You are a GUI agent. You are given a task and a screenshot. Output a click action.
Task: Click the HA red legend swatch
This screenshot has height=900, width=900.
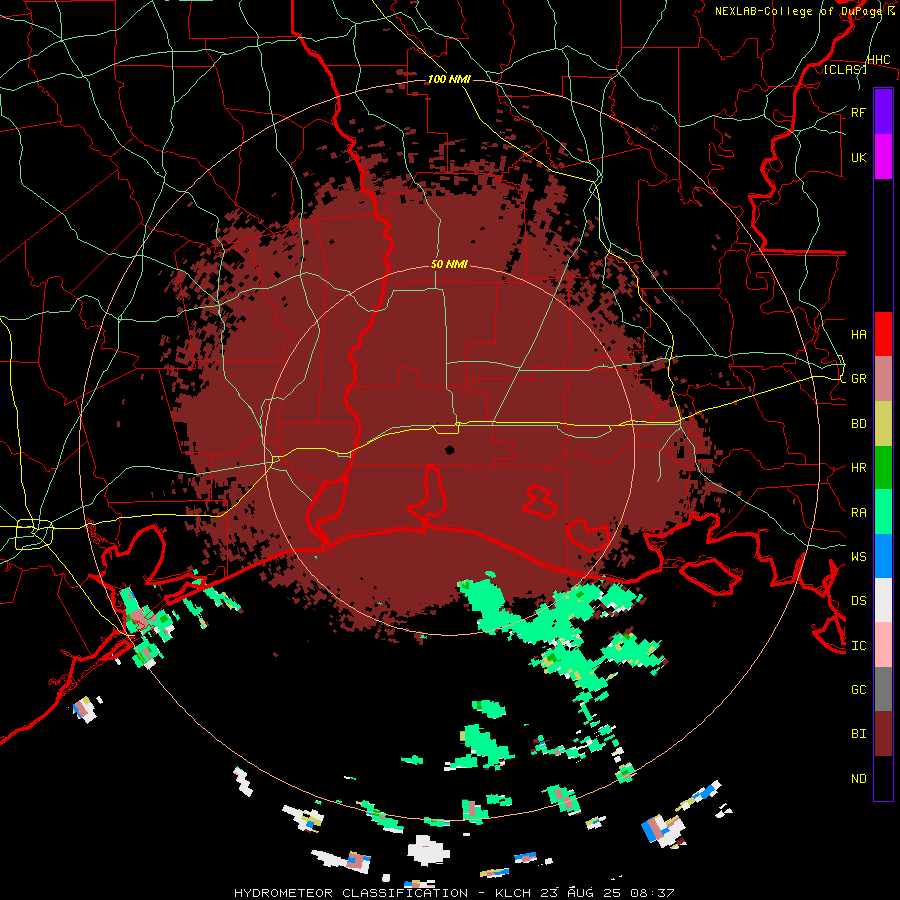point(883,334)
